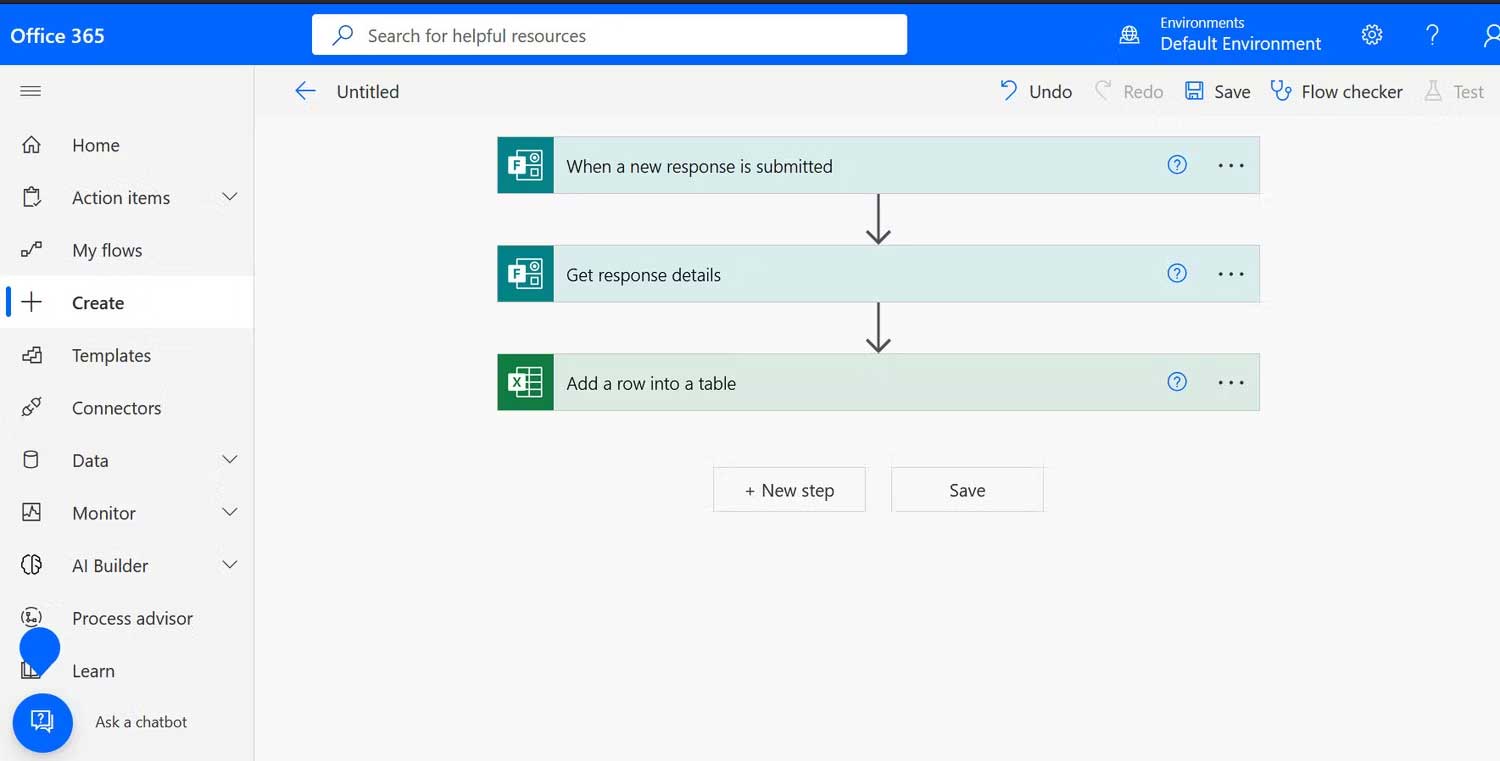Open the menu on When a new response is submitted

coord(1230,166)
